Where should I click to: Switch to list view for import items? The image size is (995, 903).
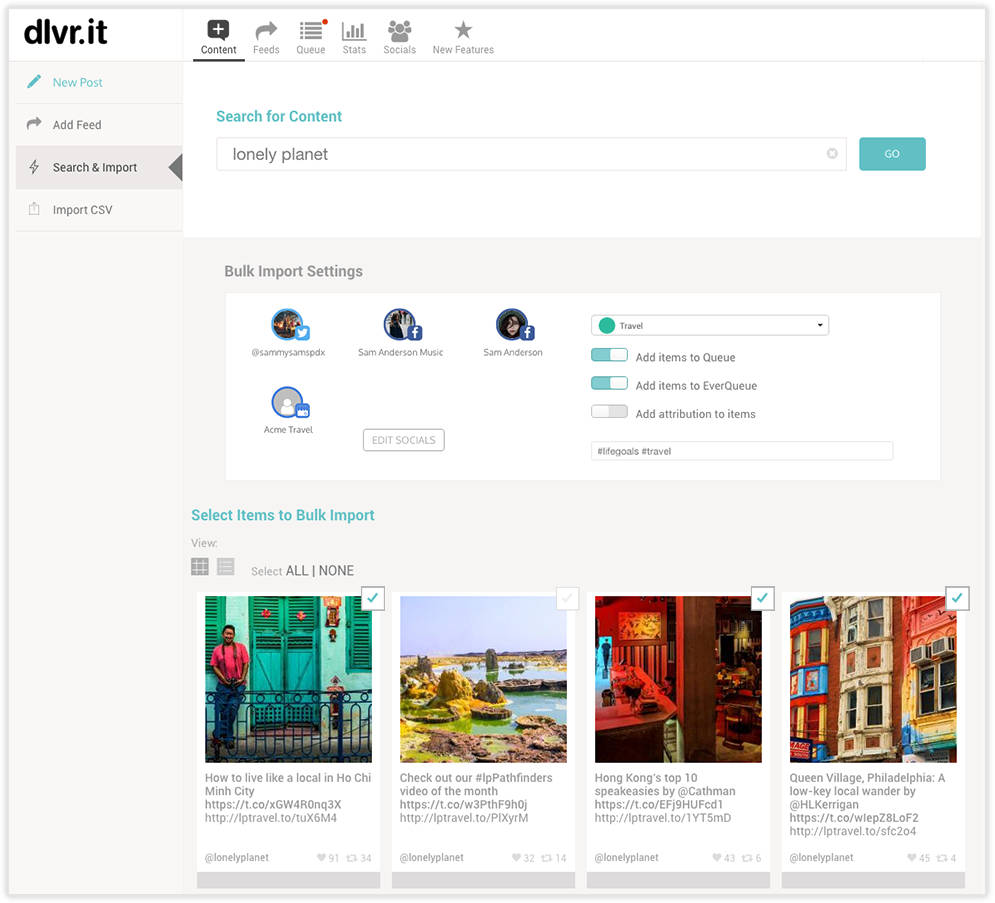[x=225, y=566]
